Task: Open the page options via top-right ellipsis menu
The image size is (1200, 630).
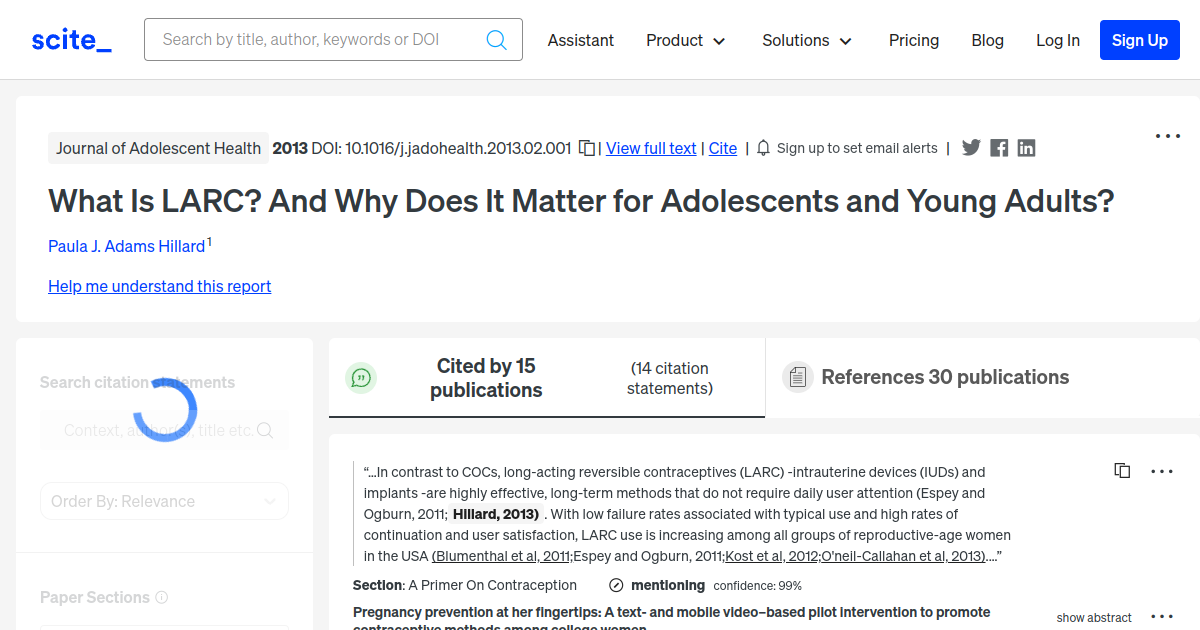Action: click(x=1167, y=135)
